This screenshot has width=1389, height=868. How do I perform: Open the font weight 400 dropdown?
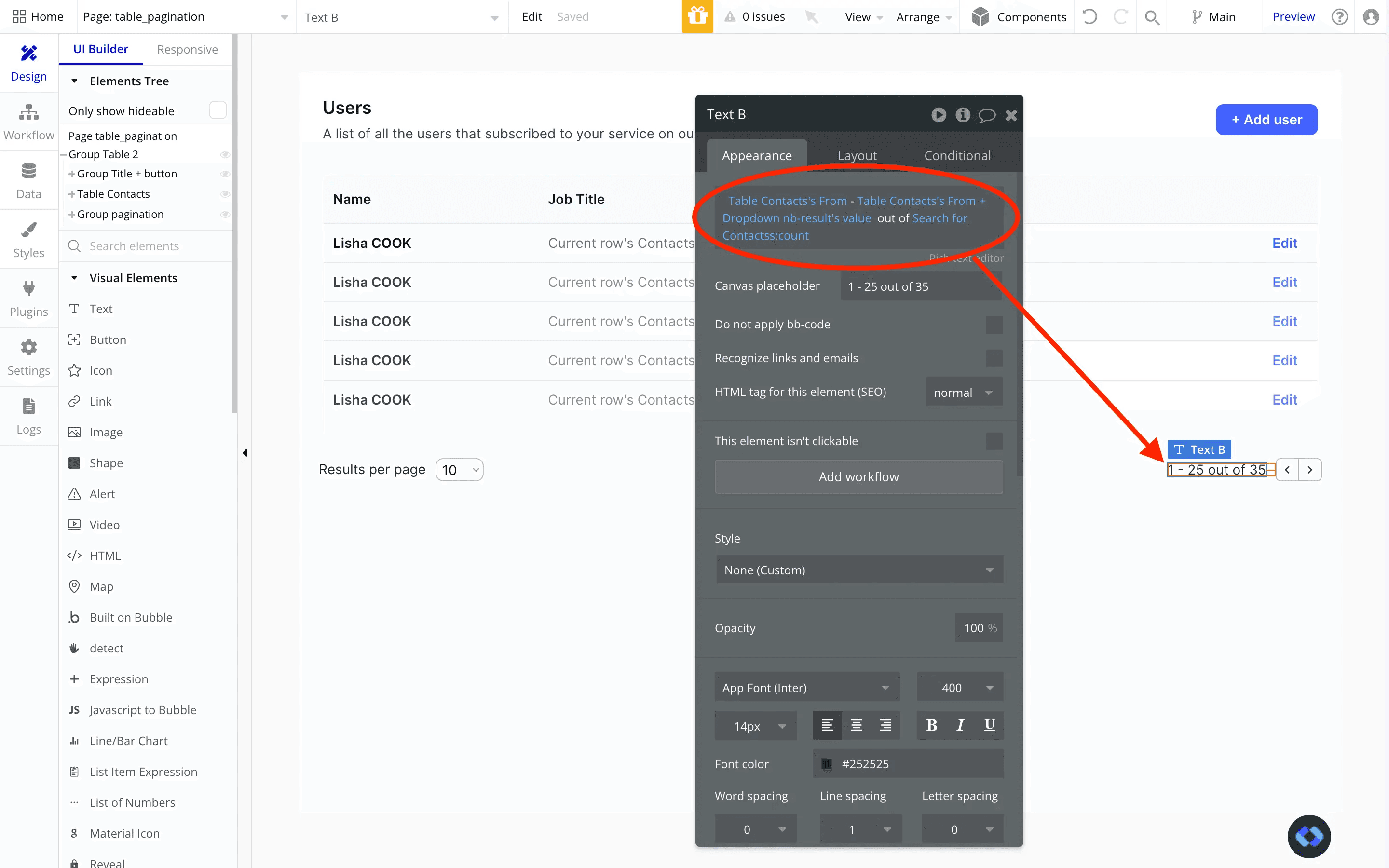(960, 688)
